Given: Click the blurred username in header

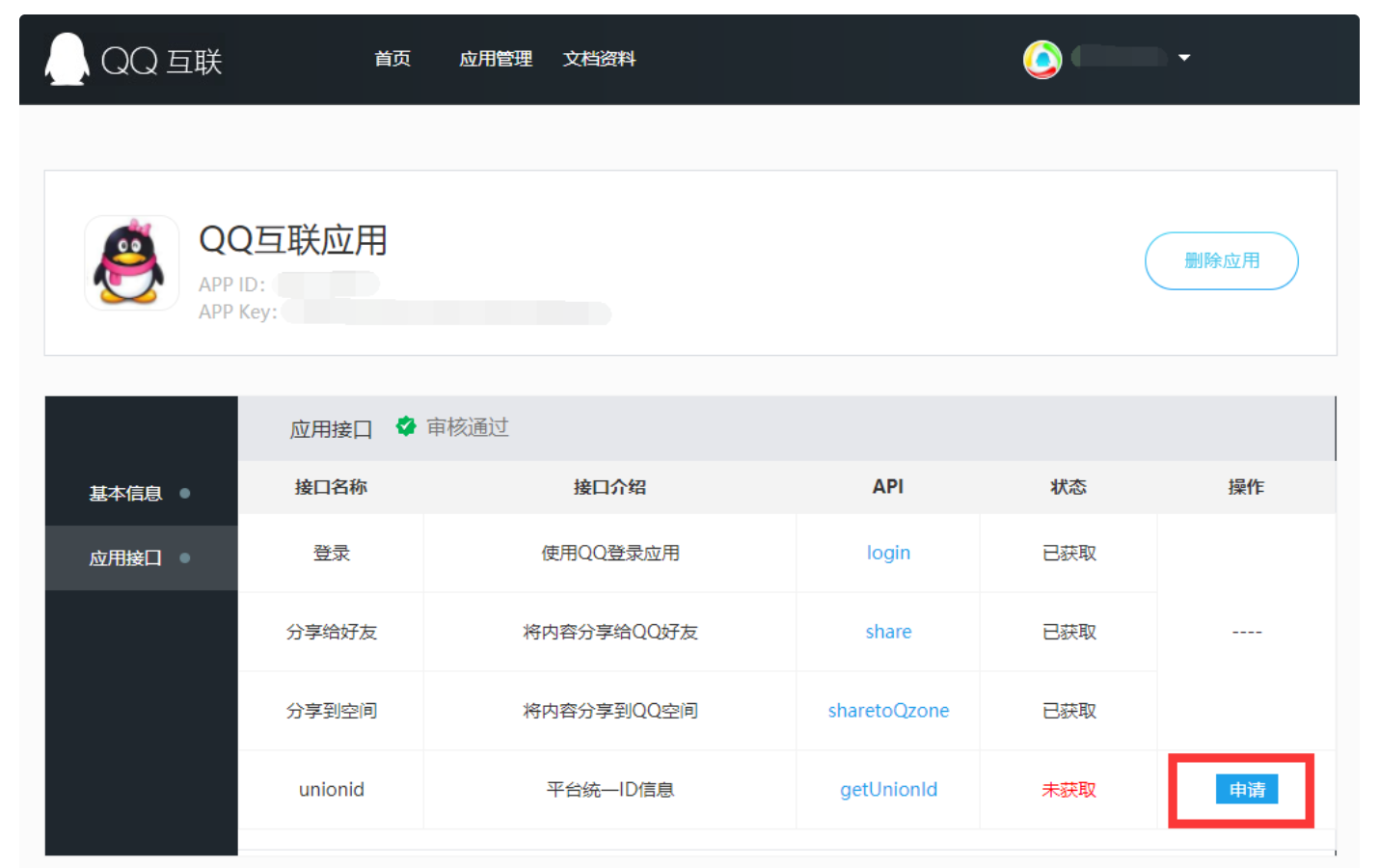Looking at the screenshot, I should coord(1120,57).
